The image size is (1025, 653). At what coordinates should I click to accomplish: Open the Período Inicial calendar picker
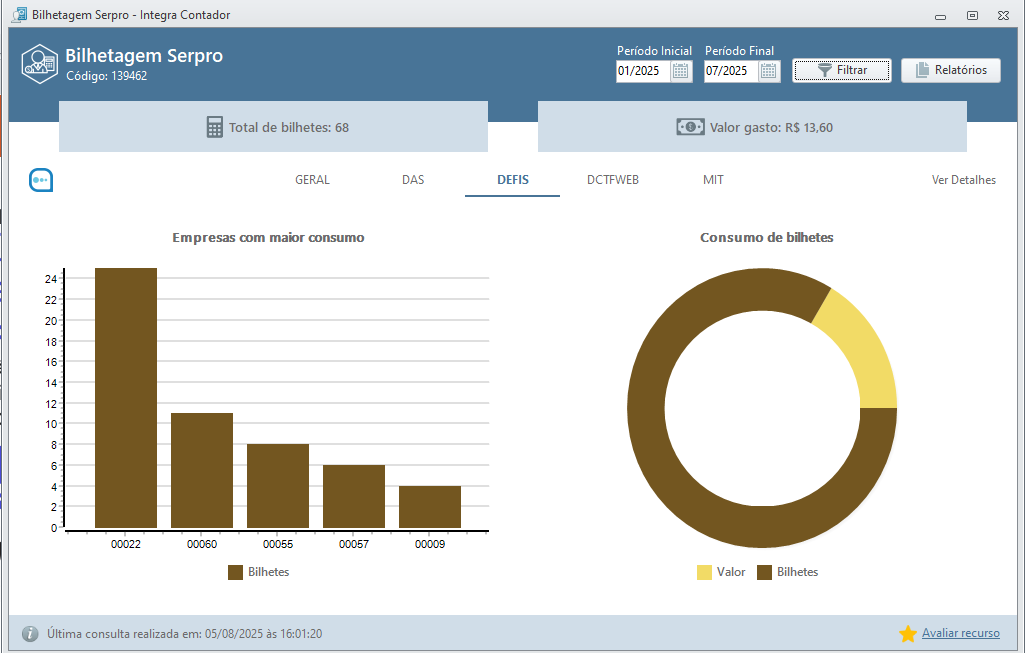[681, 71]
